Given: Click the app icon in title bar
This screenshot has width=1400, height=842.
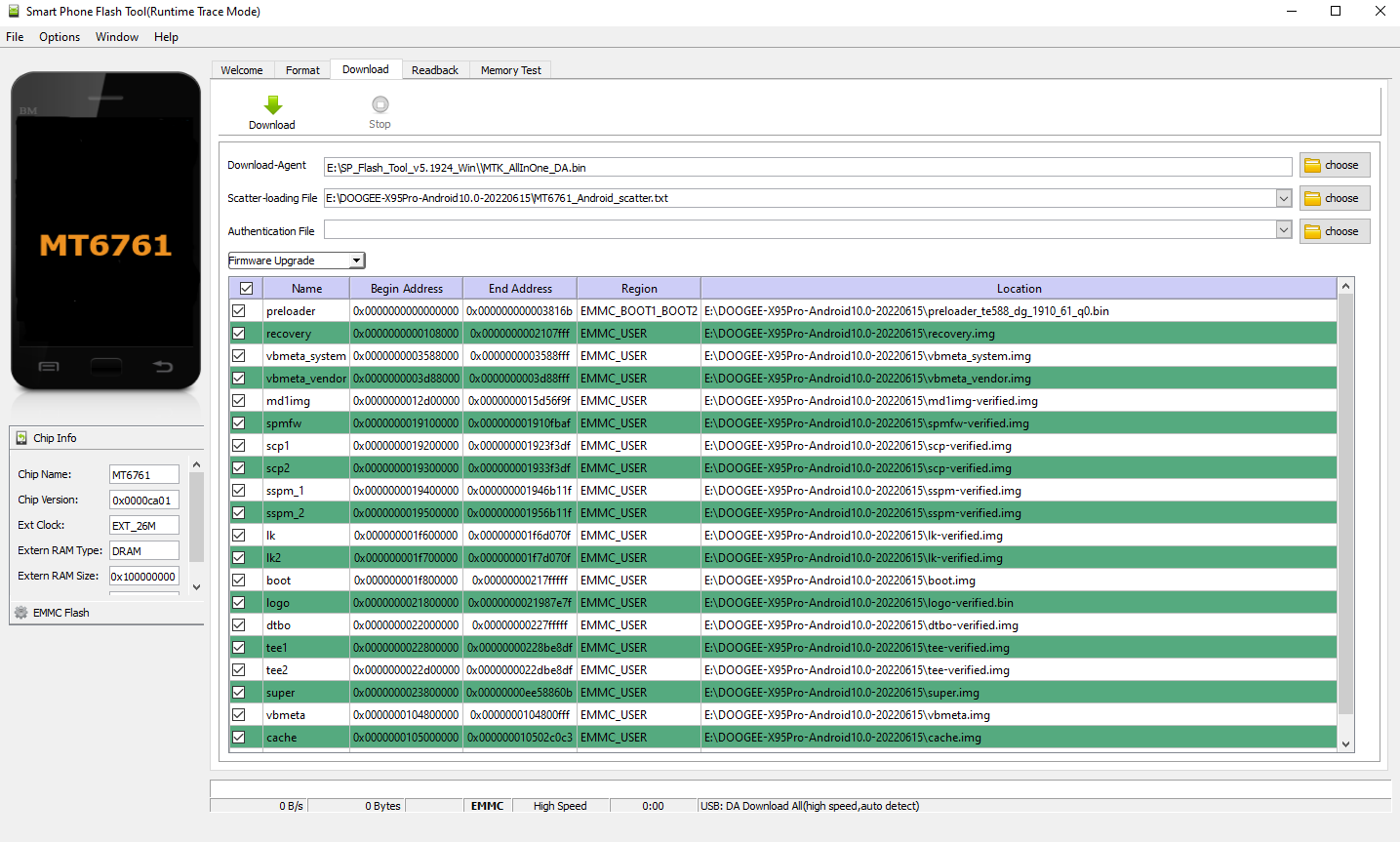Looking at the screenshot, I should click(x=13, y=12).
